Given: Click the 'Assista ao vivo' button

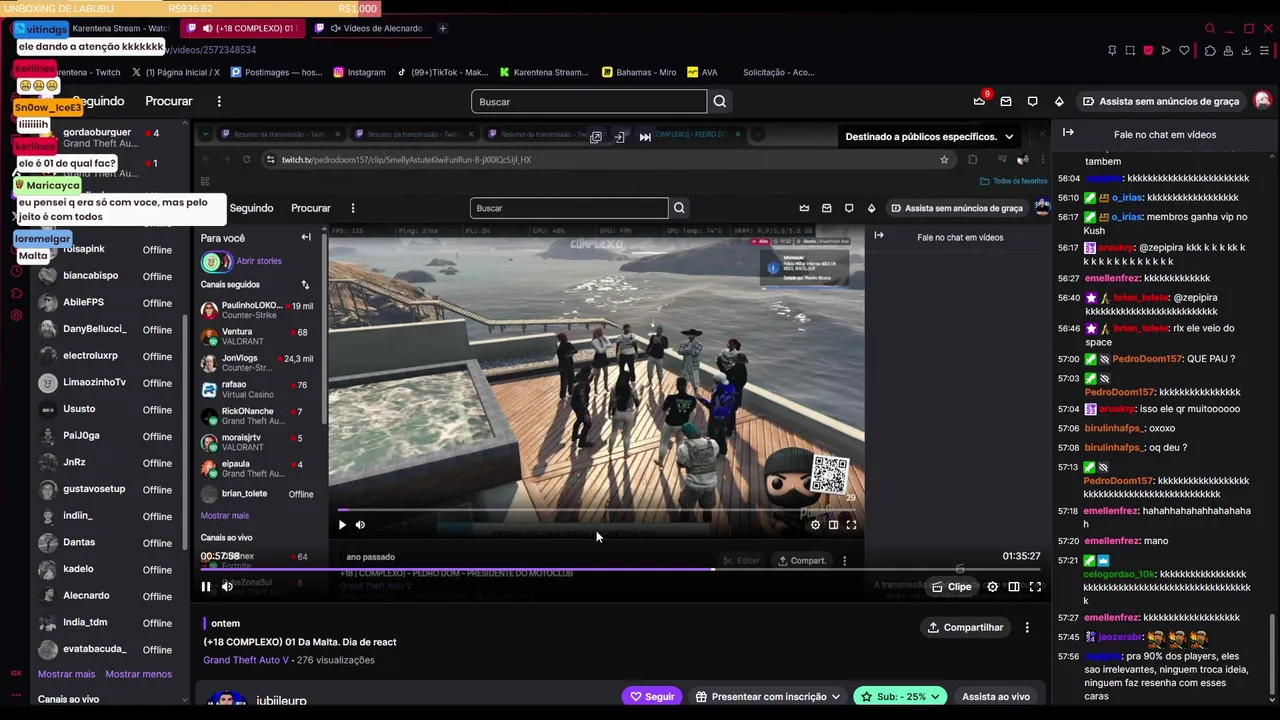Looking at the screenshot, I should coord(996,696).
